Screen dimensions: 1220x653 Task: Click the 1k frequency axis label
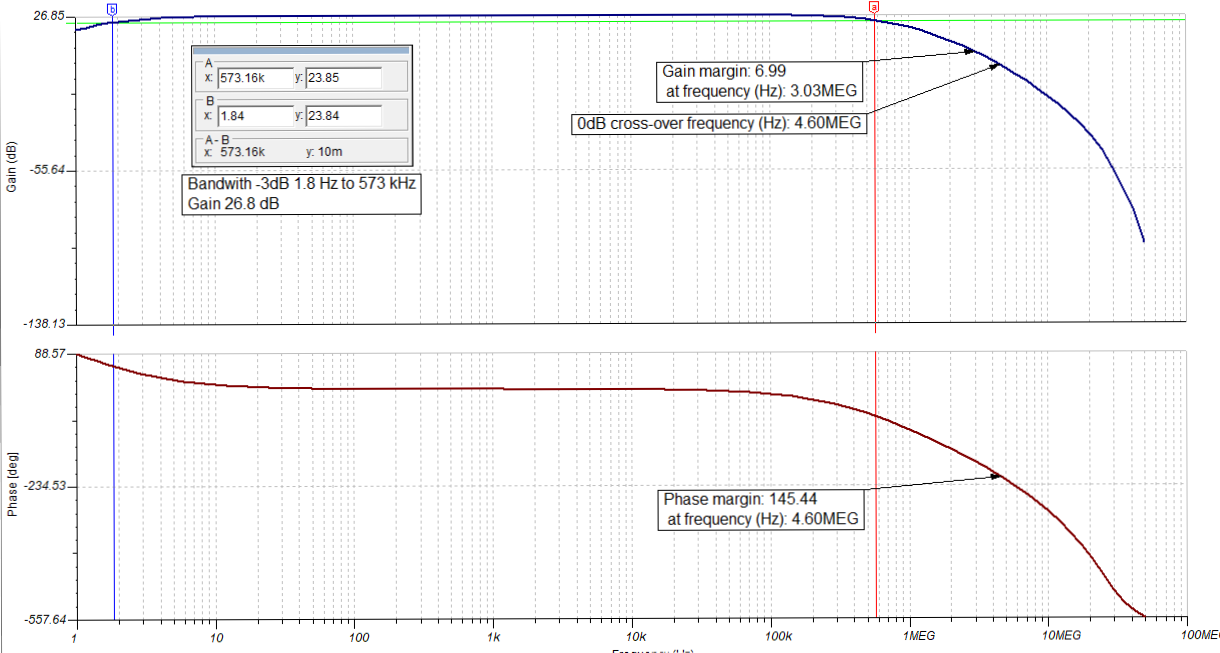(x=493, y=636)
